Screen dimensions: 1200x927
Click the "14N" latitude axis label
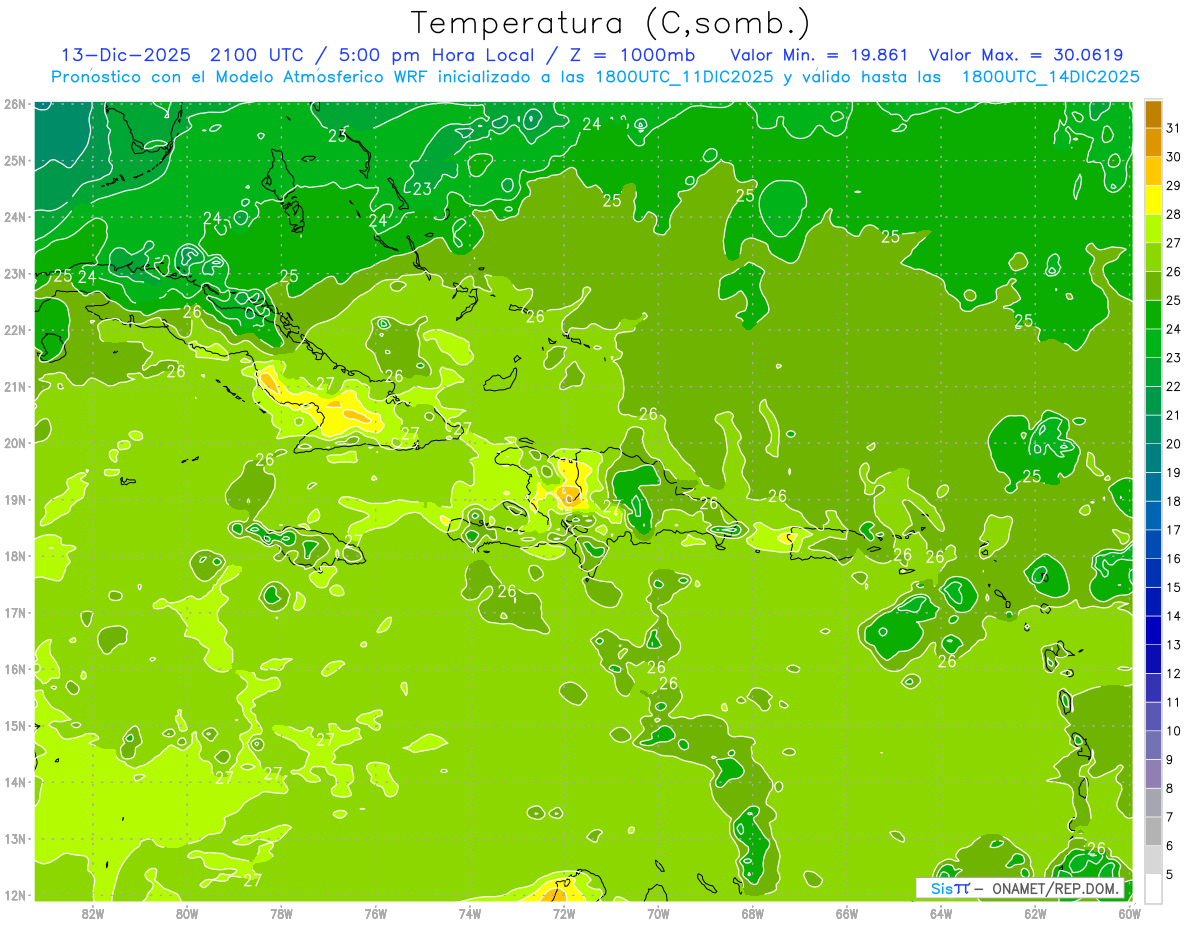coord(15,782)
